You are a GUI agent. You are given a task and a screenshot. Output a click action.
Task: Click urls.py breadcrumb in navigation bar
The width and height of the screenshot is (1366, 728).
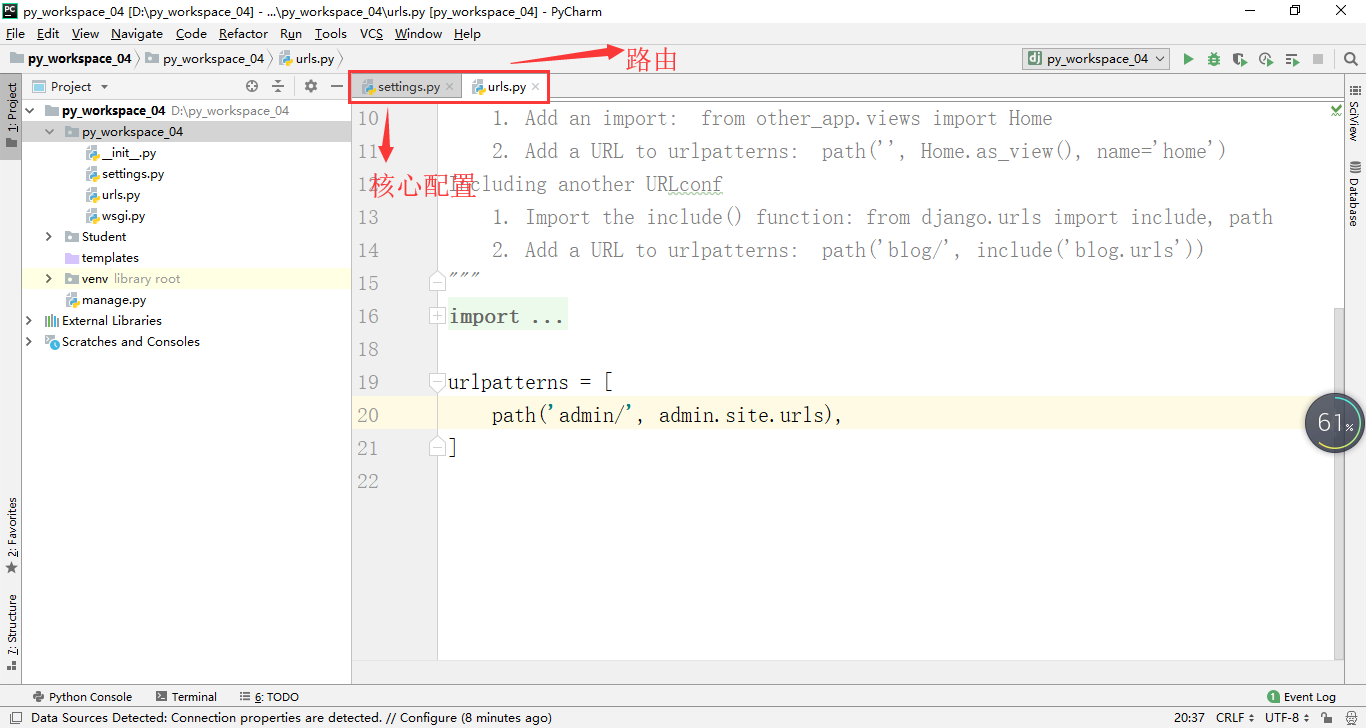[307, 59]
